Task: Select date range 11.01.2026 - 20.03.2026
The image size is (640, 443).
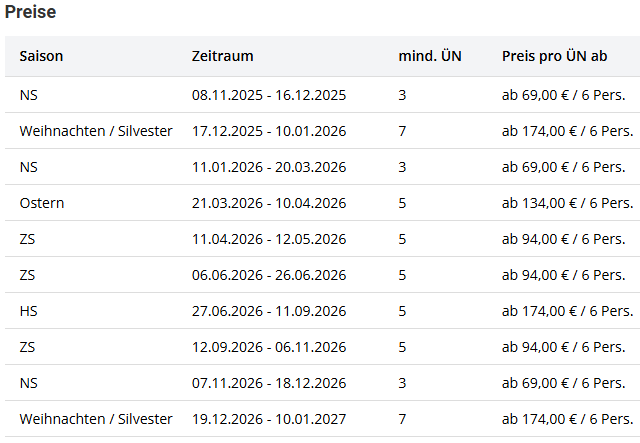Action: [268, 167]
